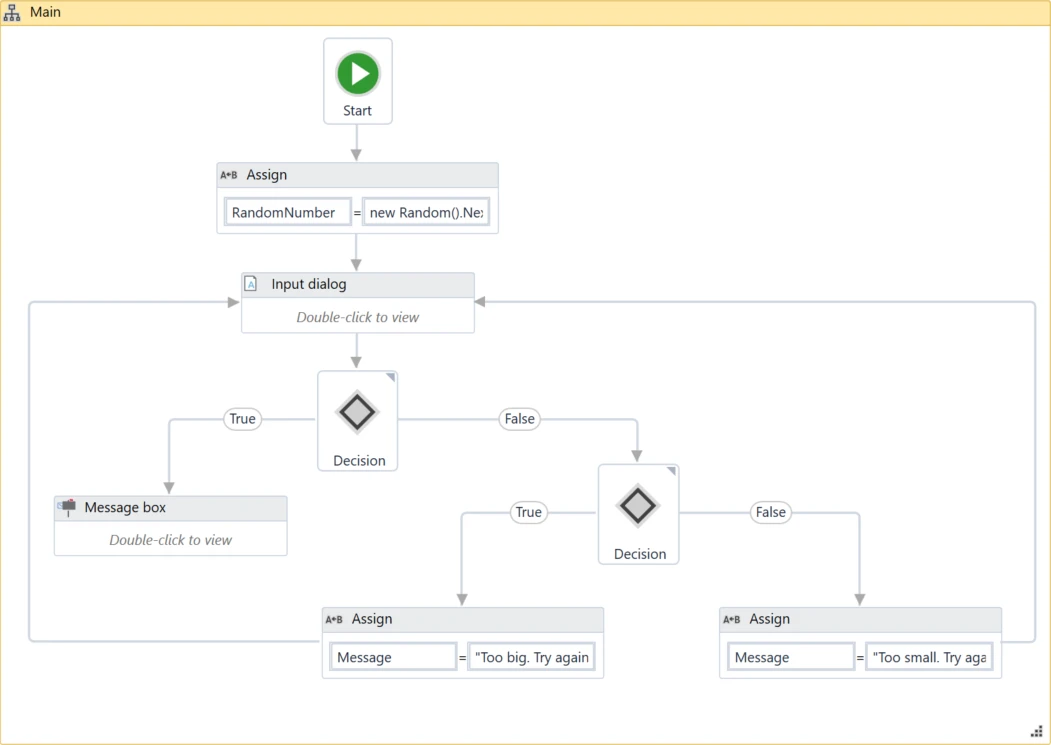Edit the RandomNumber variable field
The width and height of the screenshot is (1051, 745).
(288, 213)
